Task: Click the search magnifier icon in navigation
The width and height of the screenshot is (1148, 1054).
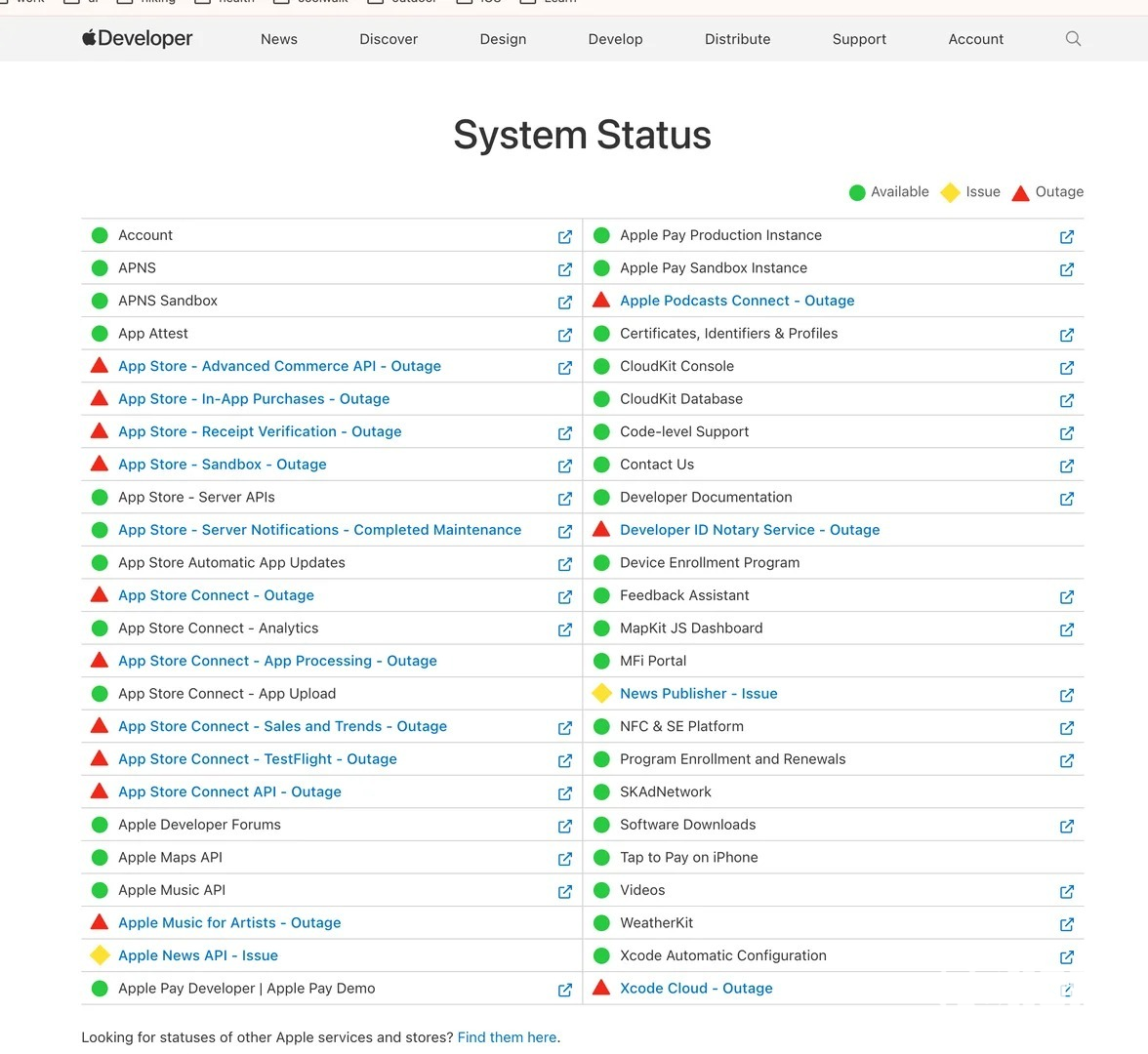Action: pyautogui.click(x=1073, y=39)
